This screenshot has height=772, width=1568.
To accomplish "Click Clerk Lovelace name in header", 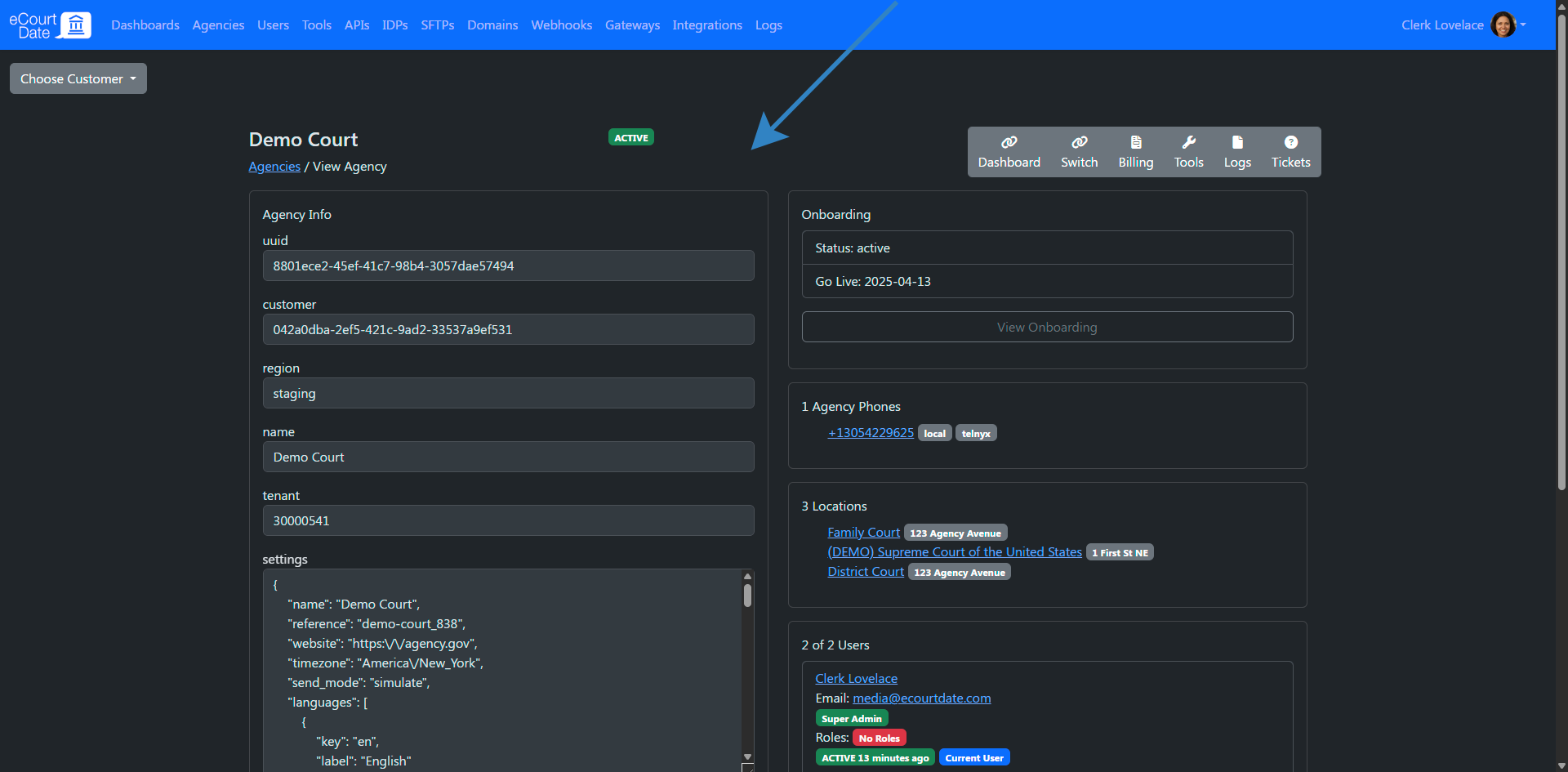I will [1442, 25].
